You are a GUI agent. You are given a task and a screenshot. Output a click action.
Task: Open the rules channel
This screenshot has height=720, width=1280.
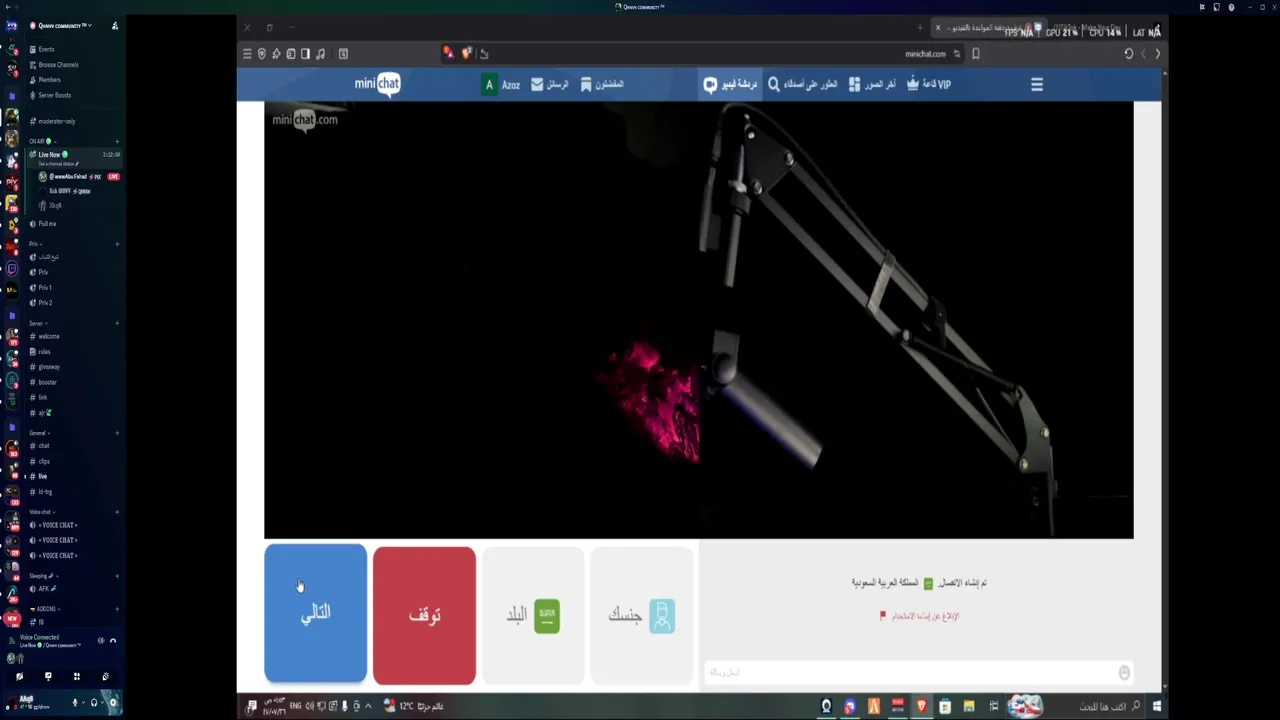(44, 352)
